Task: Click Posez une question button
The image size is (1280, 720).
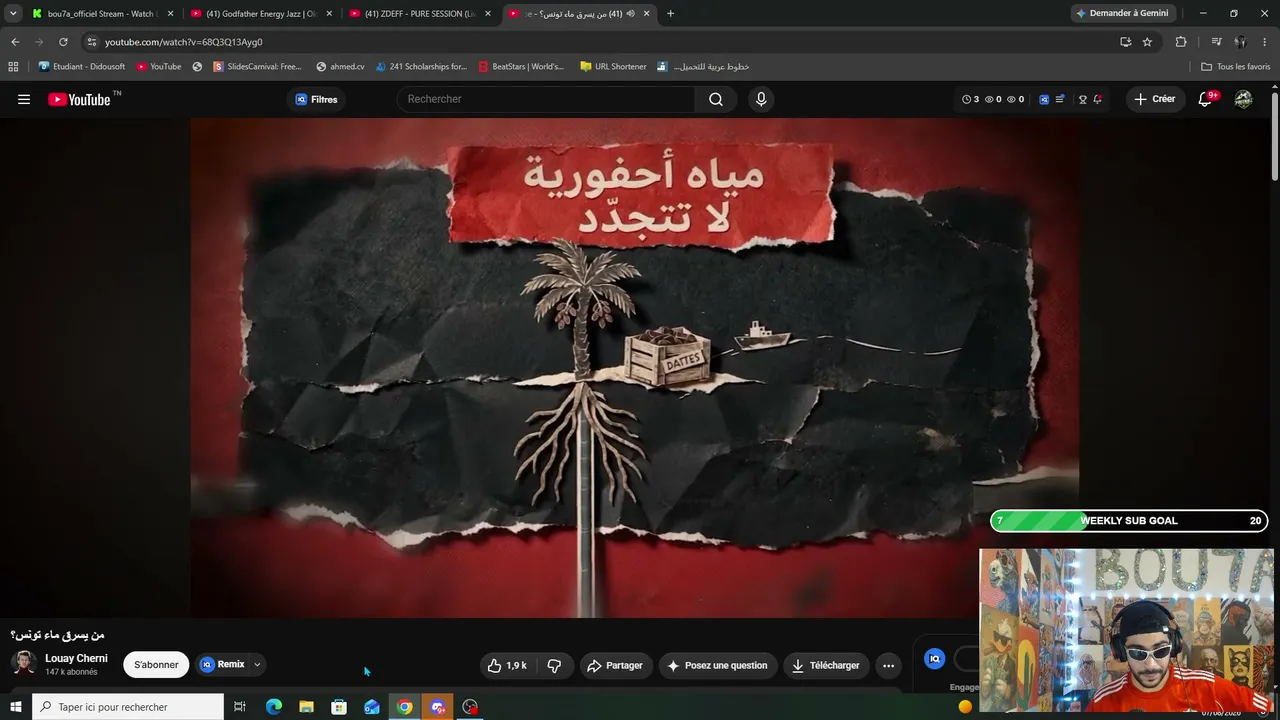Action: pyautogui.click(x=717, y=665)
